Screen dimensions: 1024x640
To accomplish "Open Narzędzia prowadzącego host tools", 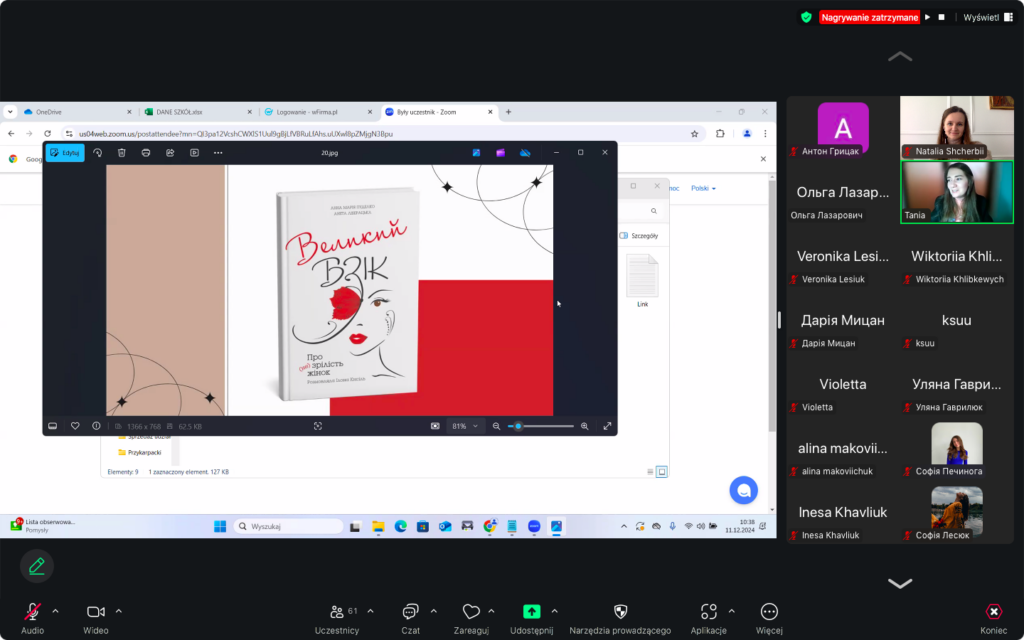I will point(620,612).
